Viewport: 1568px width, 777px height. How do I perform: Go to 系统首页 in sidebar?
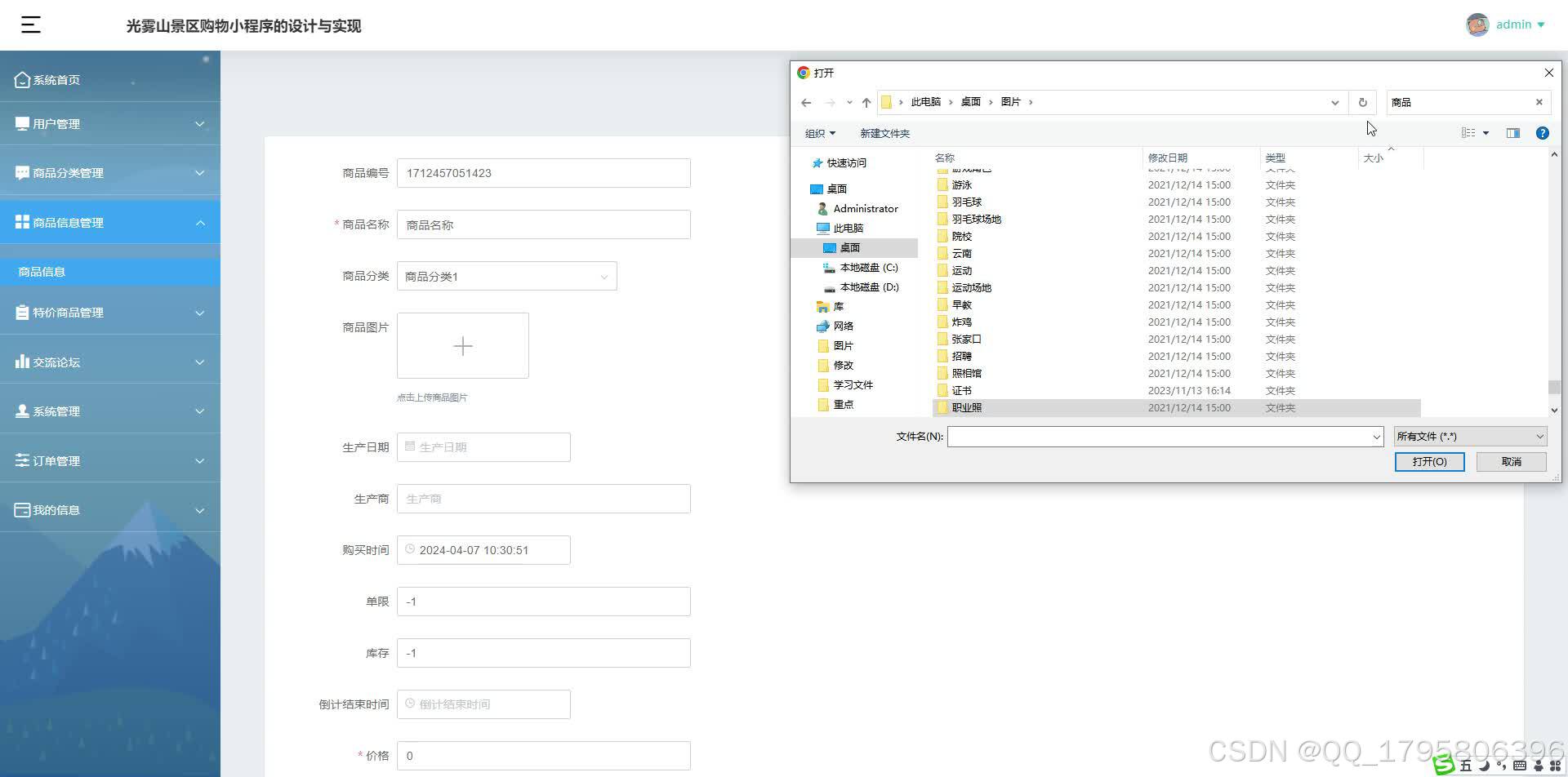coord(110,79)
